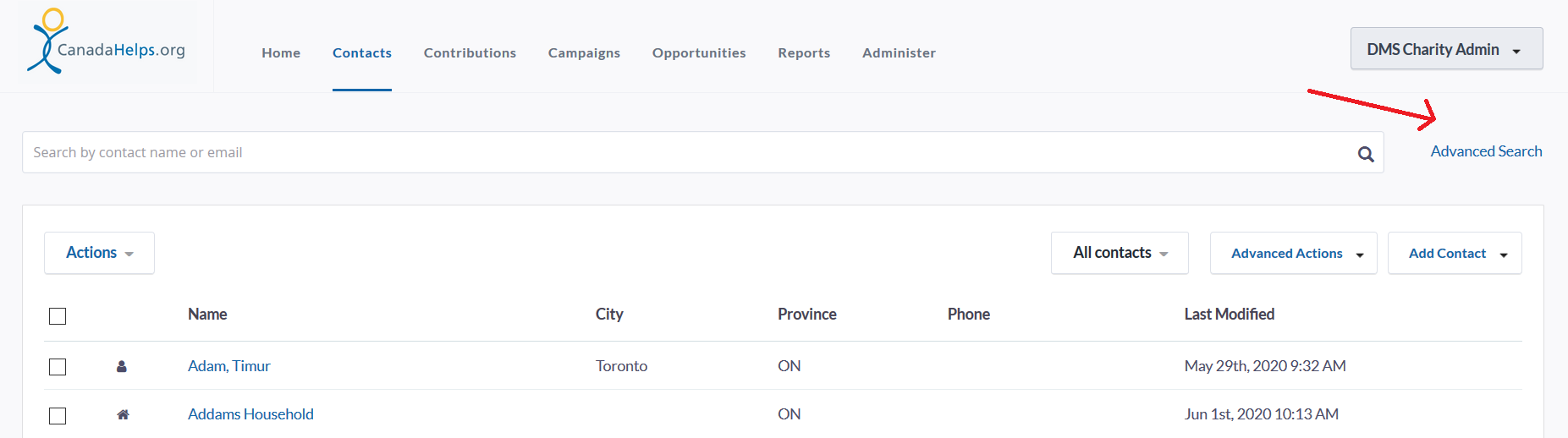
Task: Open the Advanced Actions dropdown
Action: pos(1293,253)
